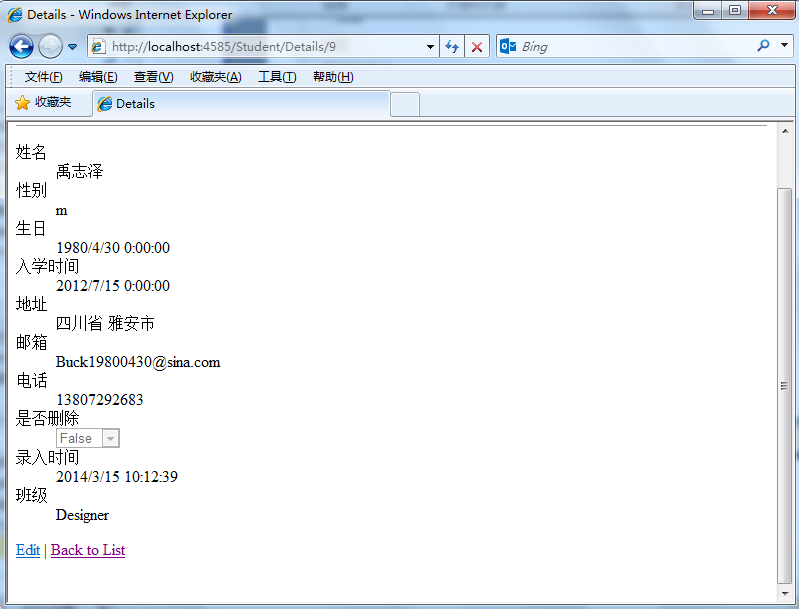
Task: Click the phone number 13807292683
Action: (x=100, y=400)
